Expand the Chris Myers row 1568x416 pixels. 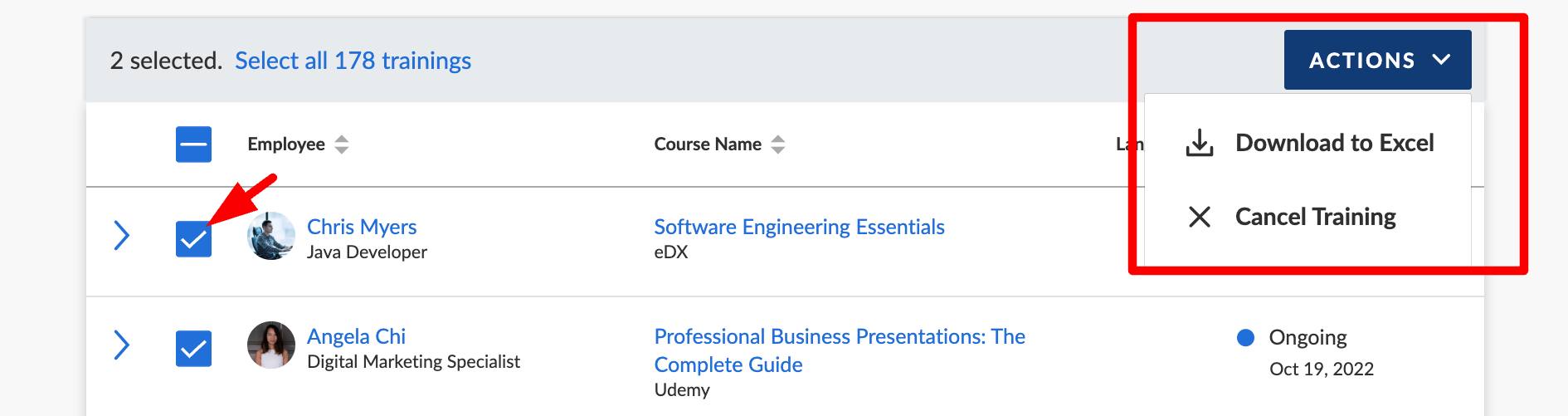click(x=122, y=236)
